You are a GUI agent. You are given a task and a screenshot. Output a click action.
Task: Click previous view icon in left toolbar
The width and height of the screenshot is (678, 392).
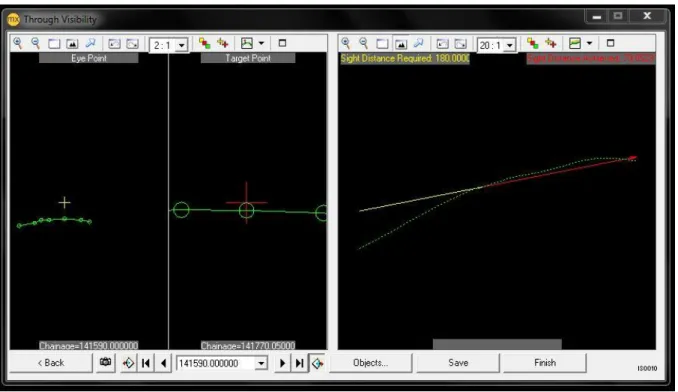(114, 44)
